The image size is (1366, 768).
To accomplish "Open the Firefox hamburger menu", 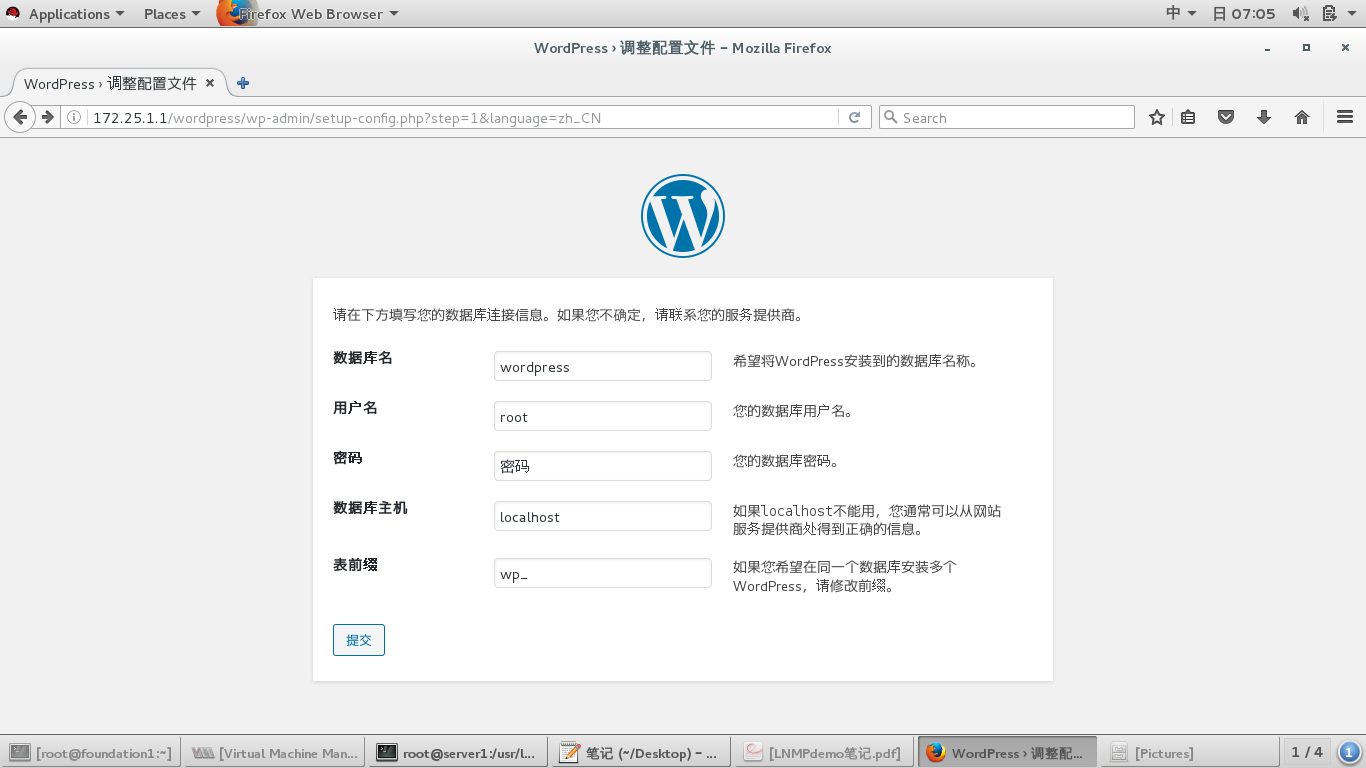I will pos(1345,117).
